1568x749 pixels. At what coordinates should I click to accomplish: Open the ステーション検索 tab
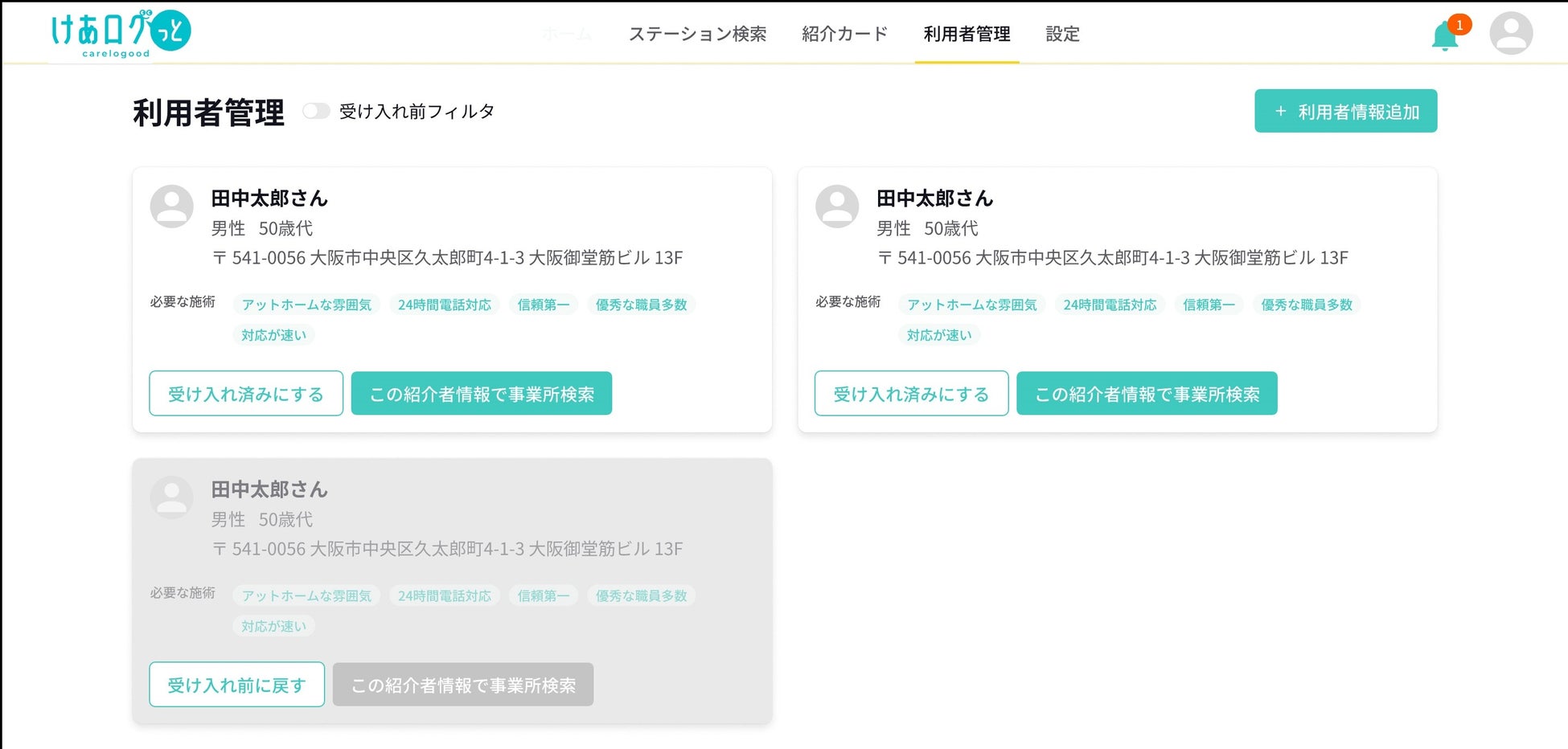(697, 34)
